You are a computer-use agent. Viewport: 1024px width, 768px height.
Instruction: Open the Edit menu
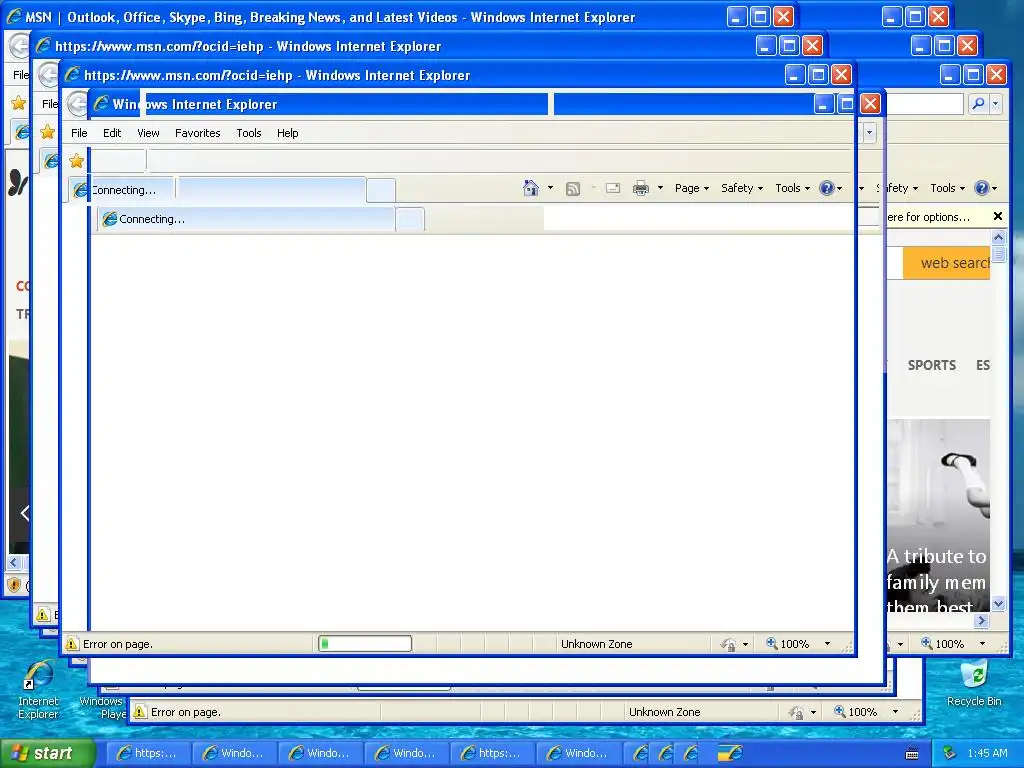(112, 133)
